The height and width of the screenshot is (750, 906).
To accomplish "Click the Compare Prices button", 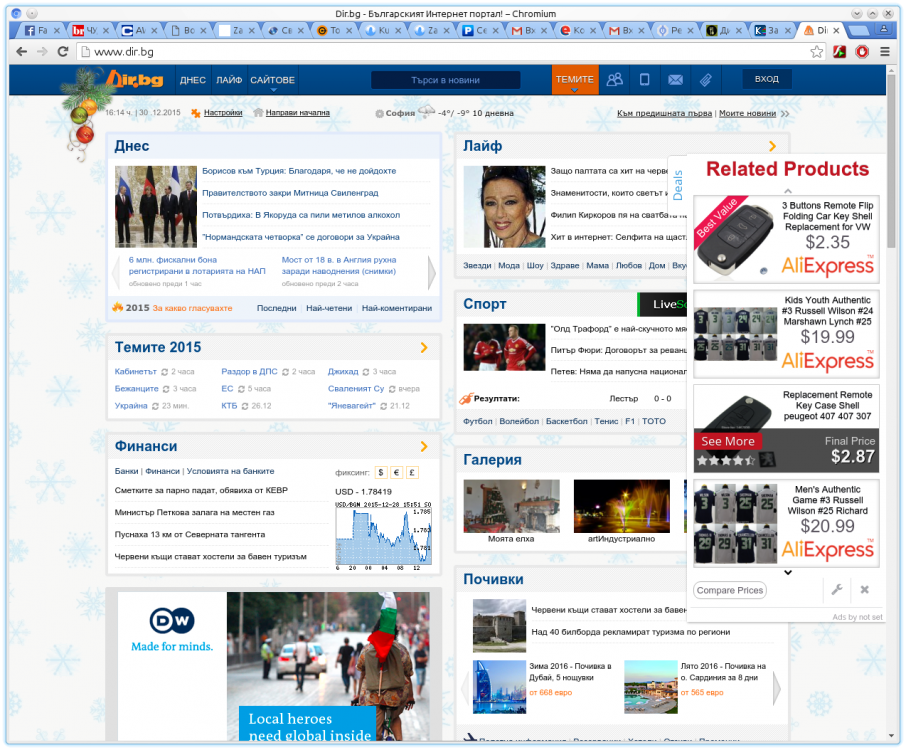I will pyautogui.click(x=729, y=591).
